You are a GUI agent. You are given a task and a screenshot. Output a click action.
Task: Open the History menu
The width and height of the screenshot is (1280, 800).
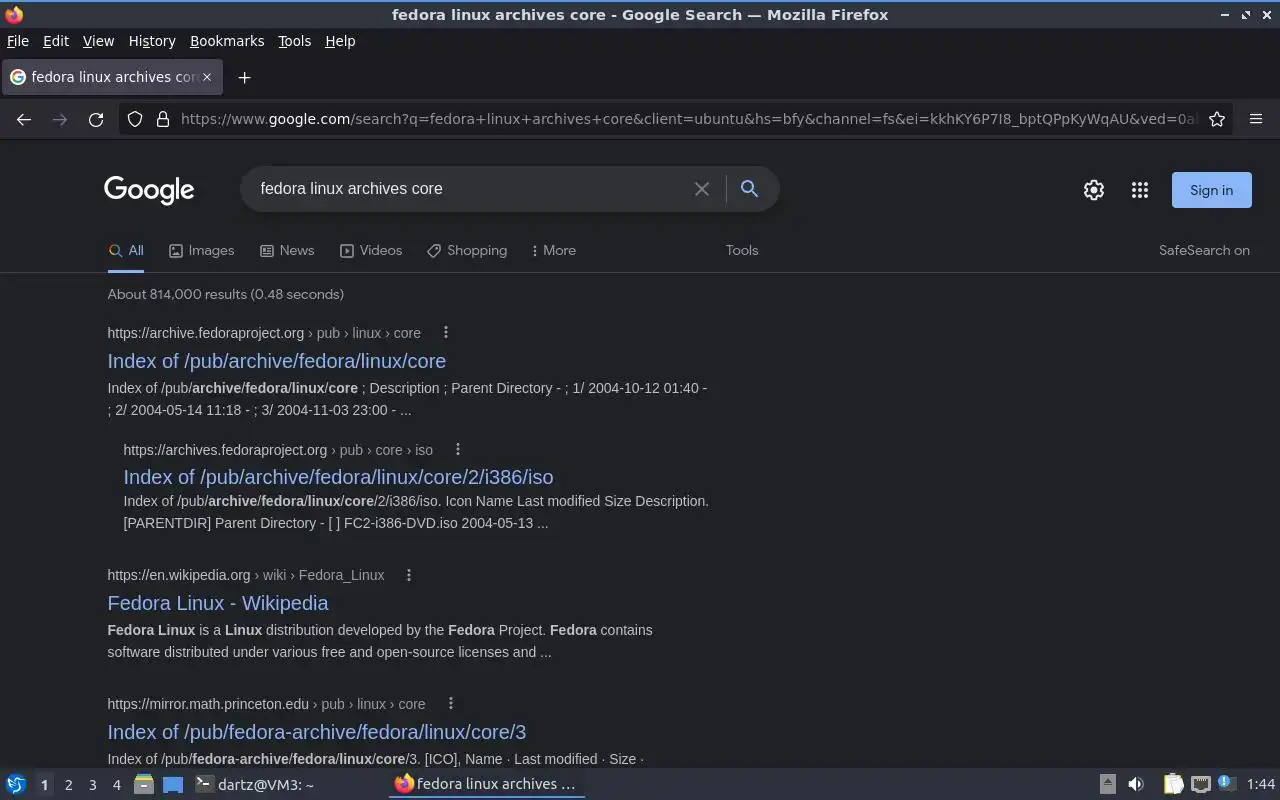[x=152, y=41]
